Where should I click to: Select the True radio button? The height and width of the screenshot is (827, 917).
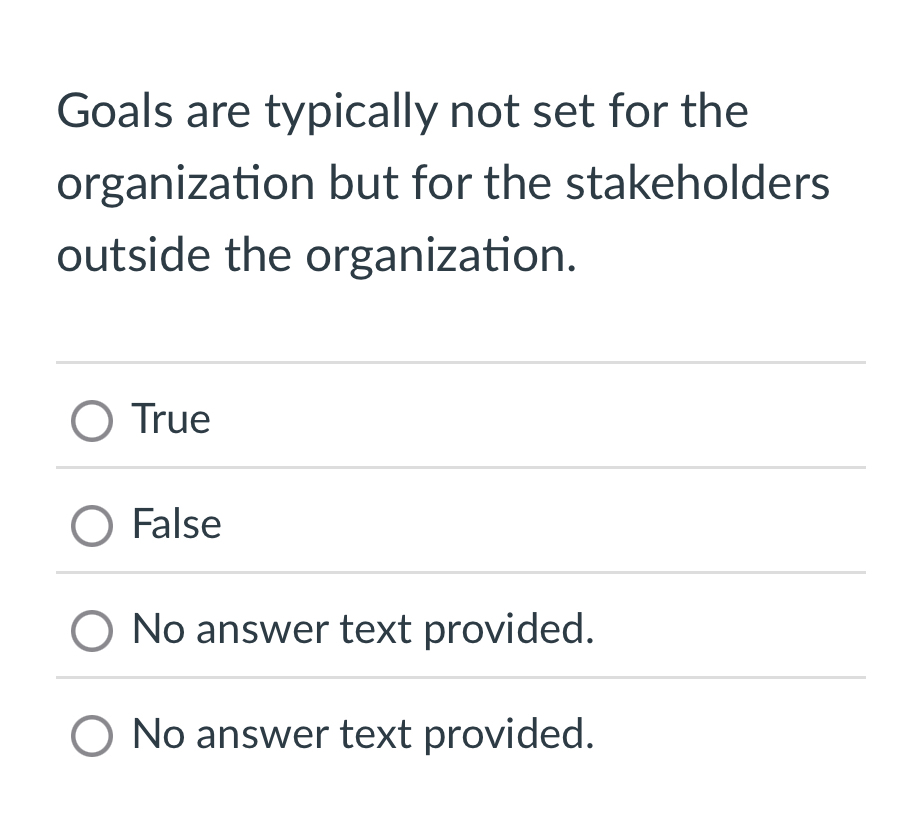point(91,421)
